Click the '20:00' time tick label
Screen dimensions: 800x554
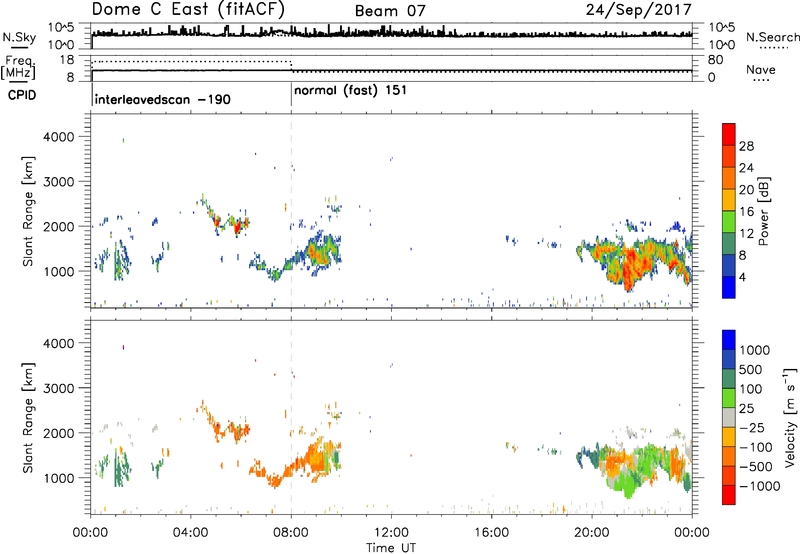[591, 533]
